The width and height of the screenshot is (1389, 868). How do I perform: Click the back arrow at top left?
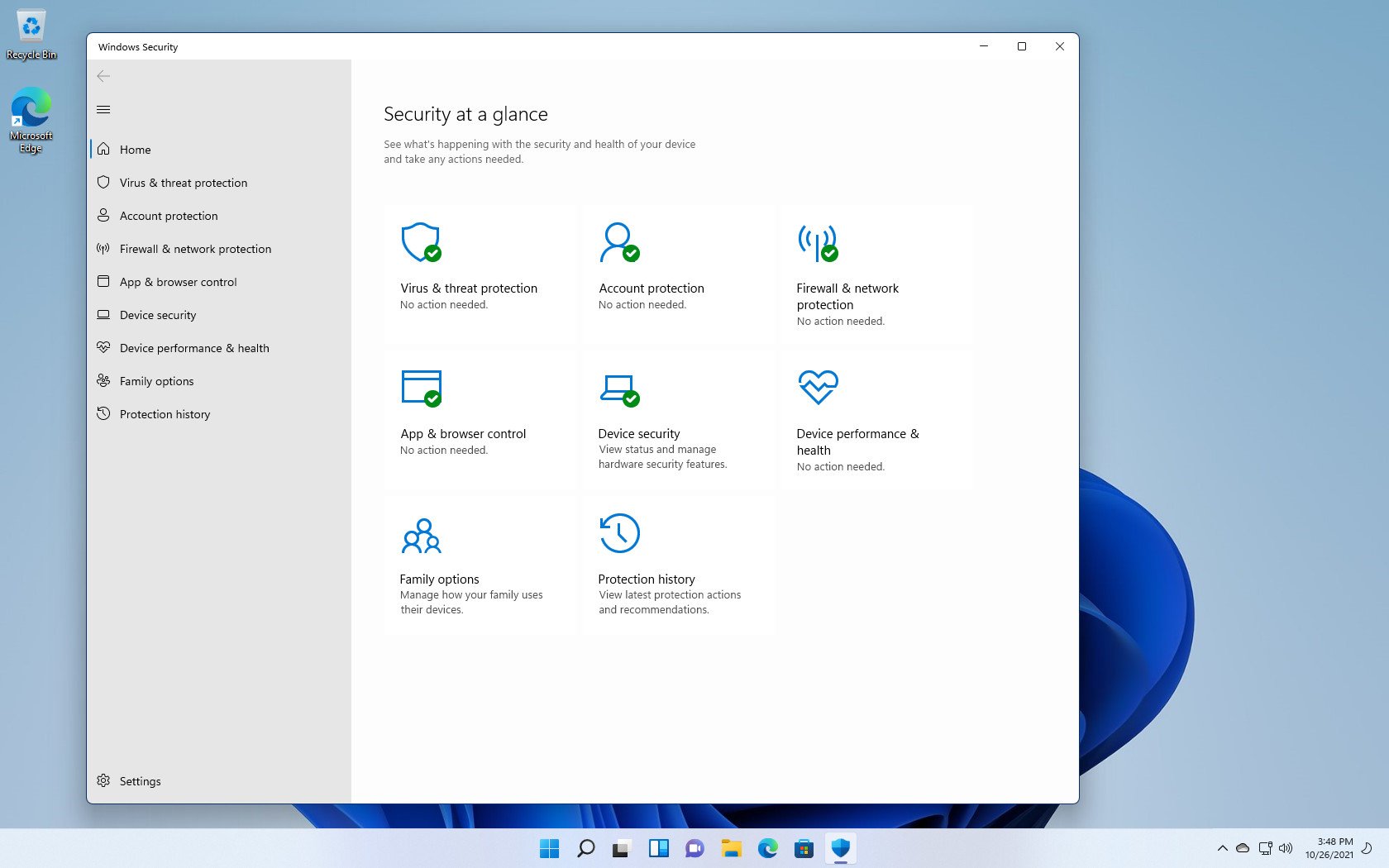[x=103, y=75]
